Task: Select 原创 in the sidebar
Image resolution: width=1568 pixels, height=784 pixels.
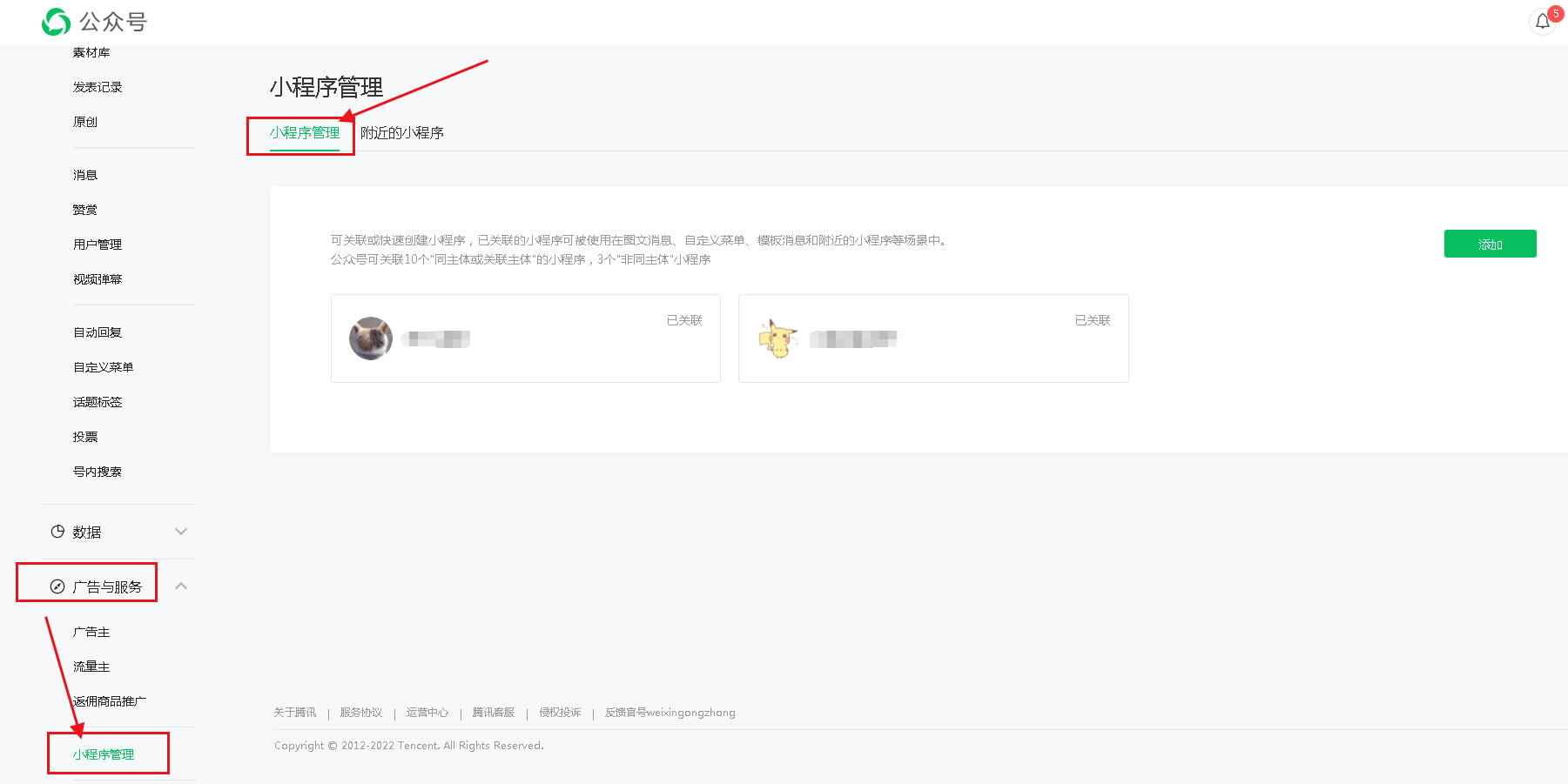Action: point(85,122)
